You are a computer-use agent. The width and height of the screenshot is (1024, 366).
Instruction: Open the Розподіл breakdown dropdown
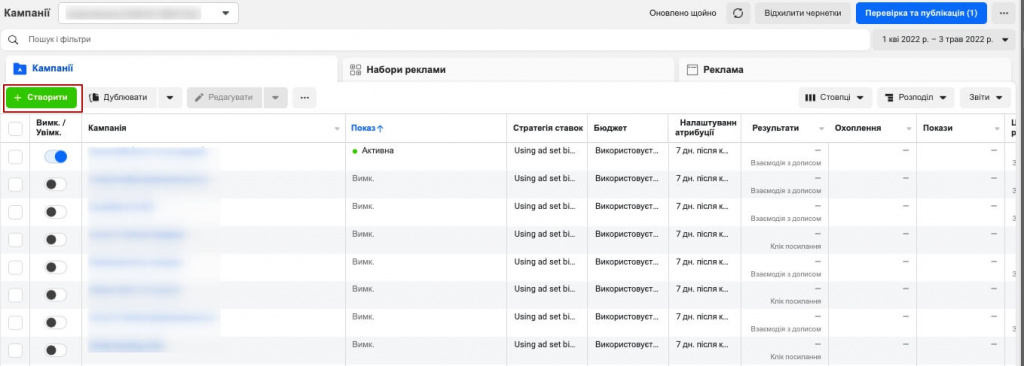(x=916, y=97)
